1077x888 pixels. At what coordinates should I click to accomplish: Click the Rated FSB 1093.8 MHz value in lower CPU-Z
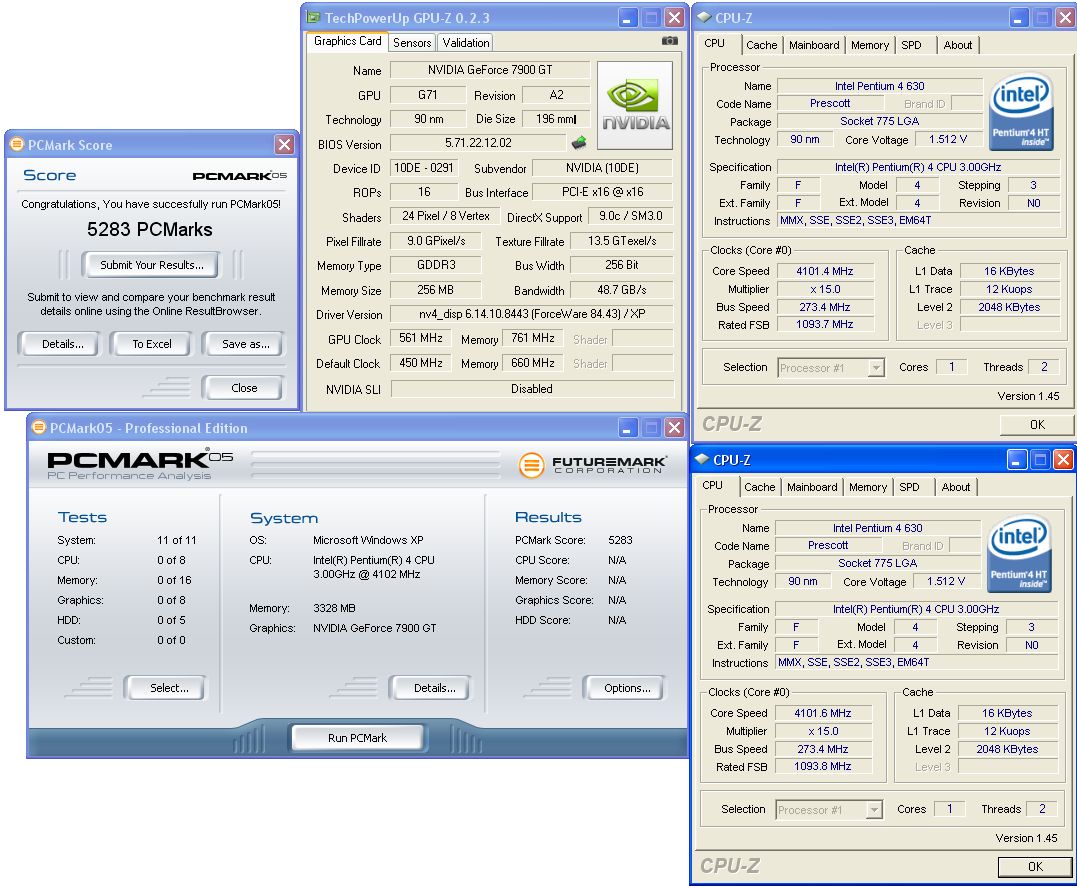(822, 767)
